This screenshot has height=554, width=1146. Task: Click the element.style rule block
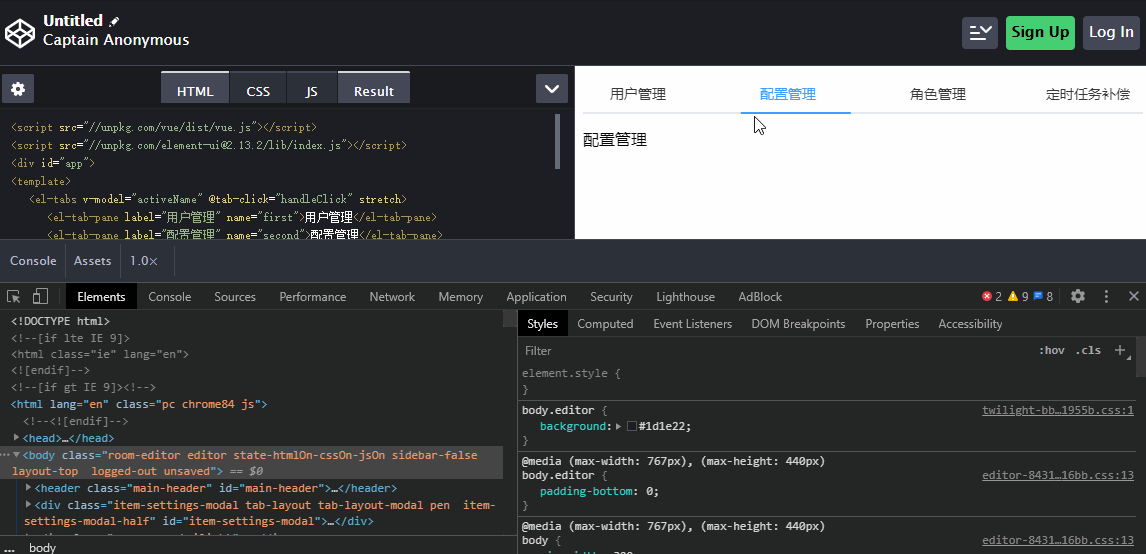[826, 381]
